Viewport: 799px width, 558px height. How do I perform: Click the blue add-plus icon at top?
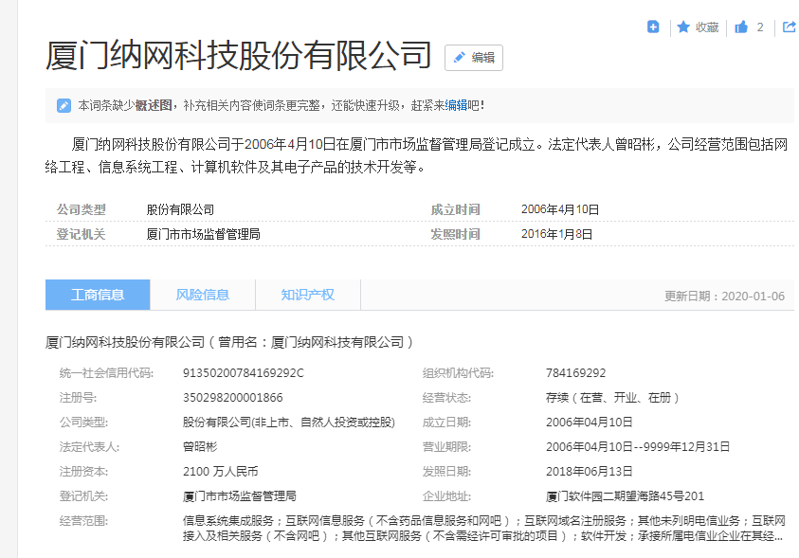(x=653, y=26)
